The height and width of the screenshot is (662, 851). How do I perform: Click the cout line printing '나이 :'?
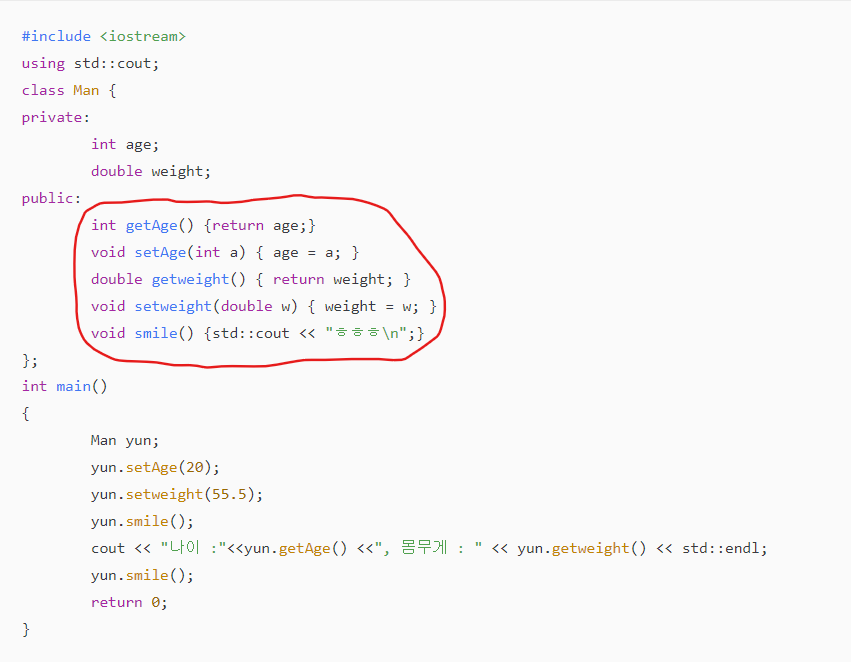[x=429, y=548]
